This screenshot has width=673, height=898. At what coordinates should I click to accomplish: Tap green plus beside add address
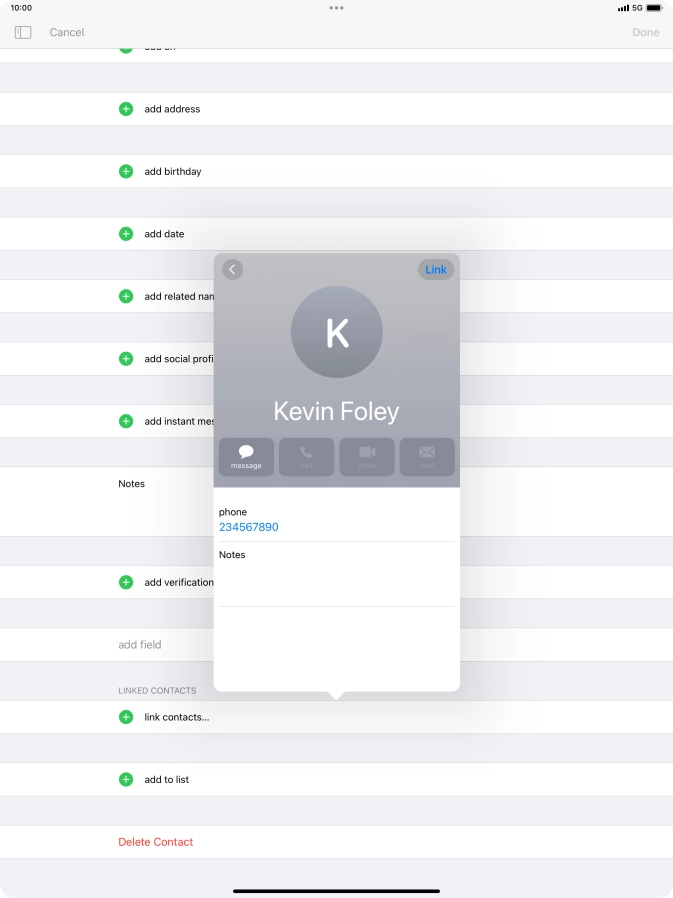point(126,109)
